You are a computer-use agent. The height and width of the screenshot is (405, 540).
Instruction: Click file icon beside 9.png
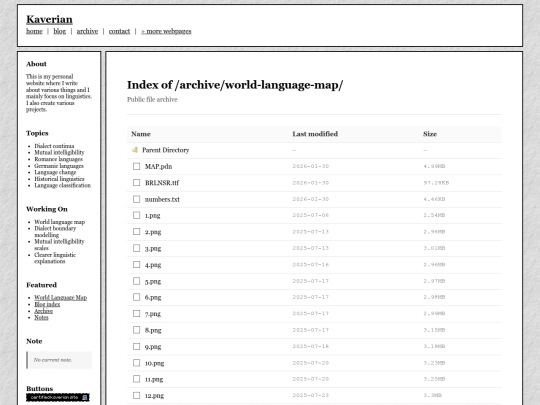(x=136, y=346)
